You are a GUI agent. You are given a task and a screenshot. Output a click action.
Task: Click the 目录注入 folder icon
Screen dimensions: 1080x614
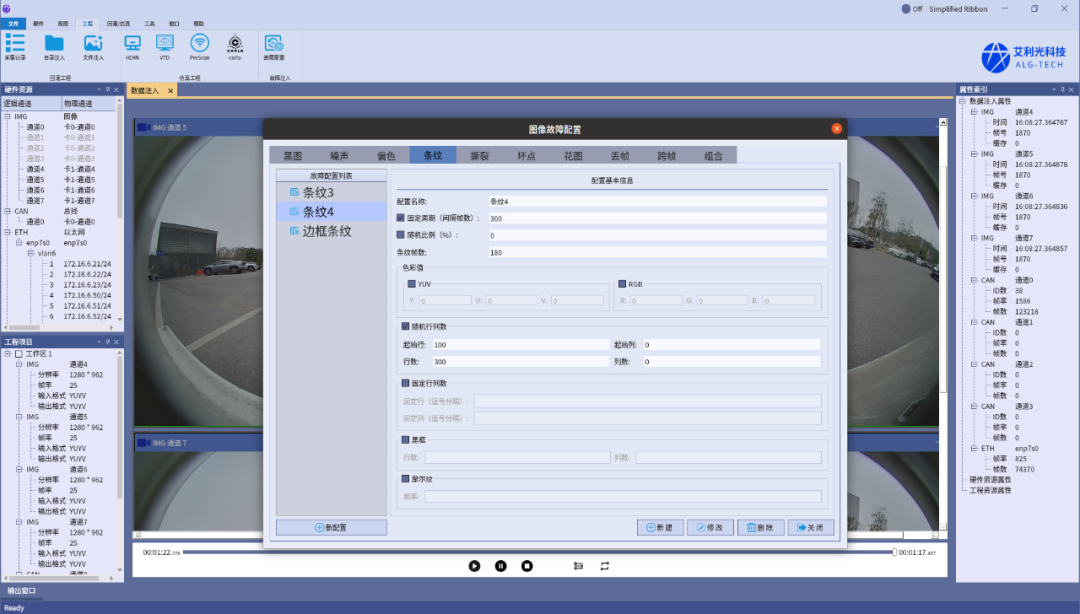click(x=54, y=43)
